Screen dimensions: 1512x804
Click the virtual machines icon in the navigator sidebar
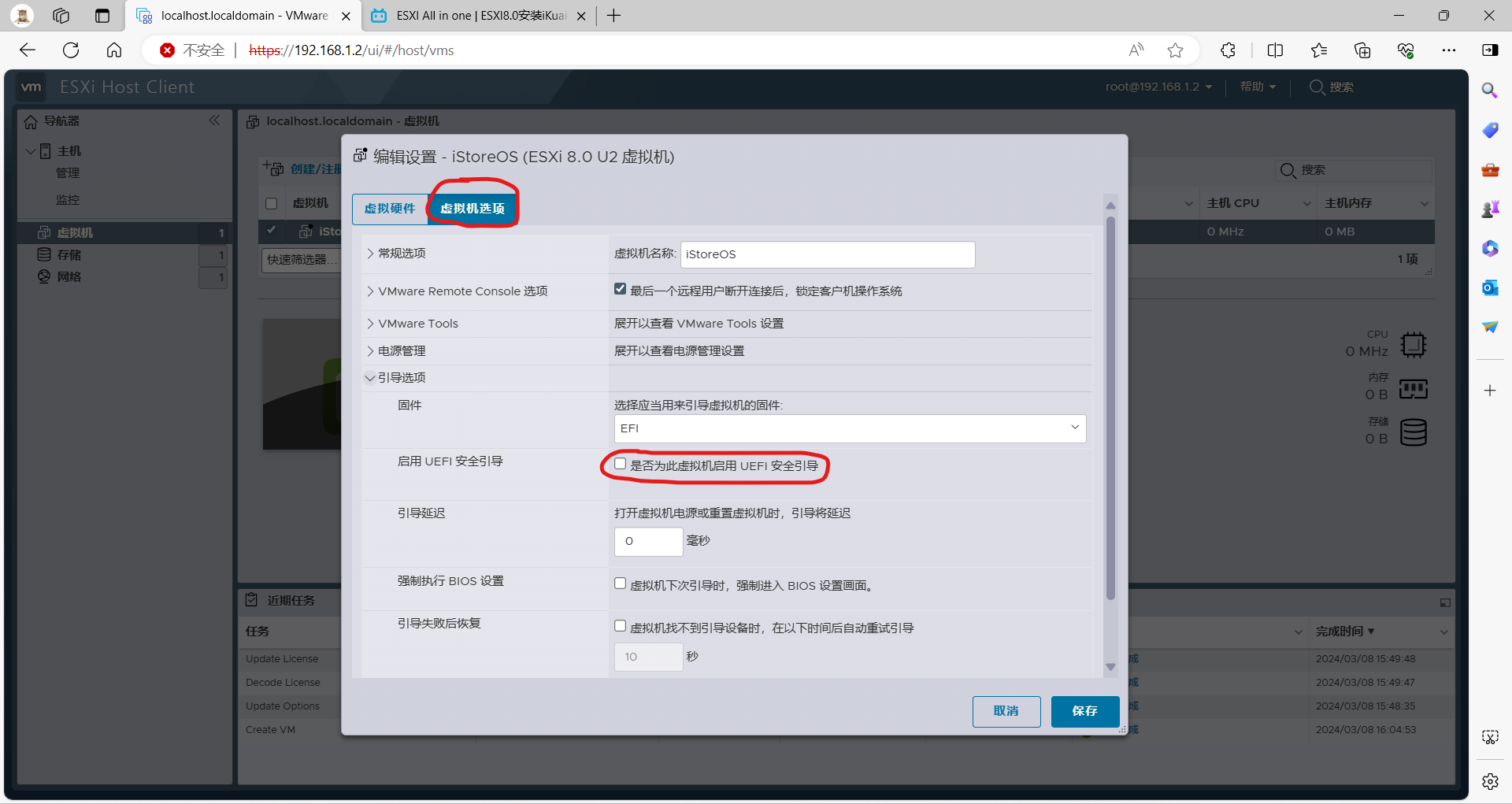pyautogui.click(x=43, y=232)
